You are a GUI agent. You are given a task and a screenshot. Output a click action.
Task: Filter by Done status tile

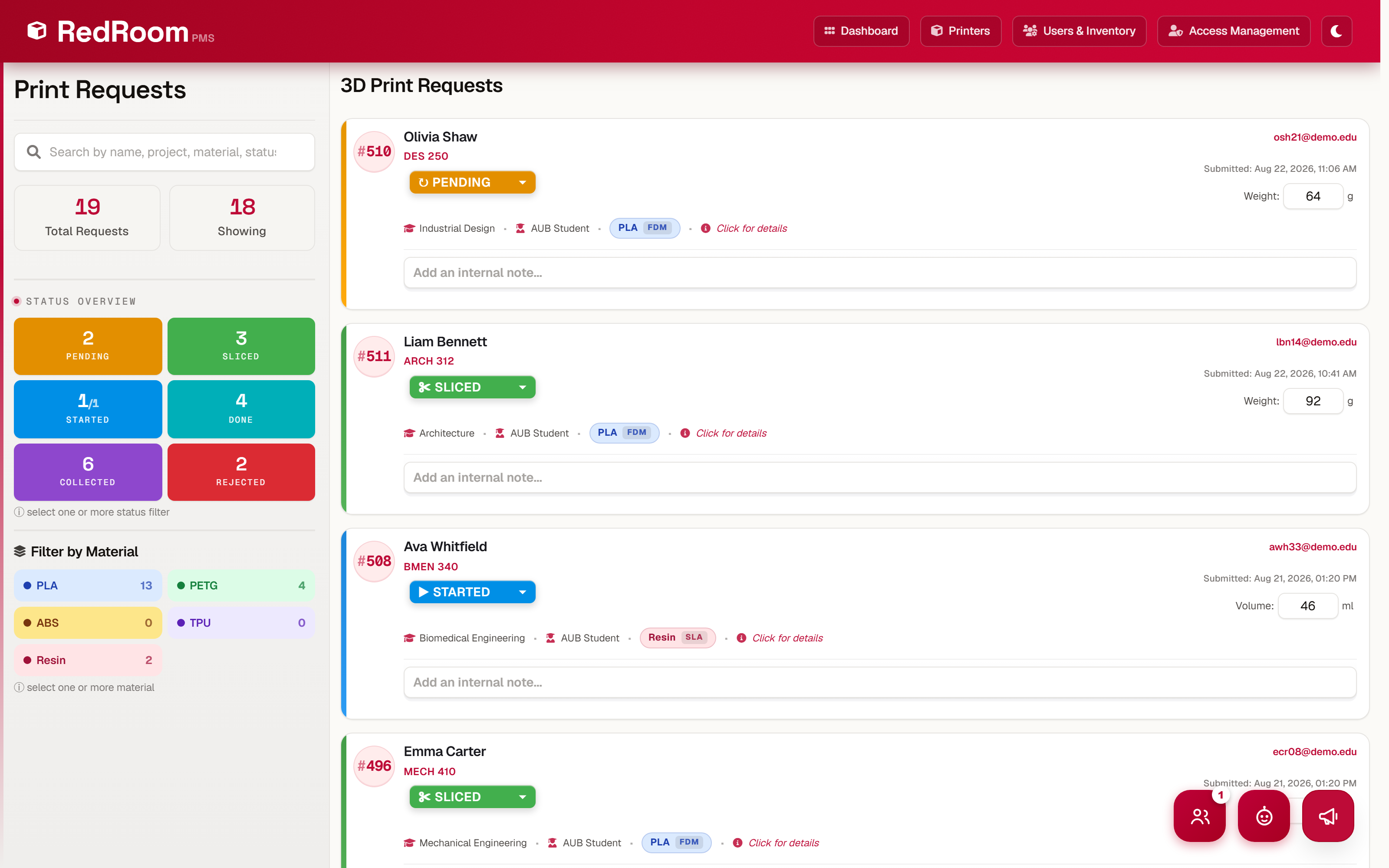pyautogui.click(x=241, y=409)
